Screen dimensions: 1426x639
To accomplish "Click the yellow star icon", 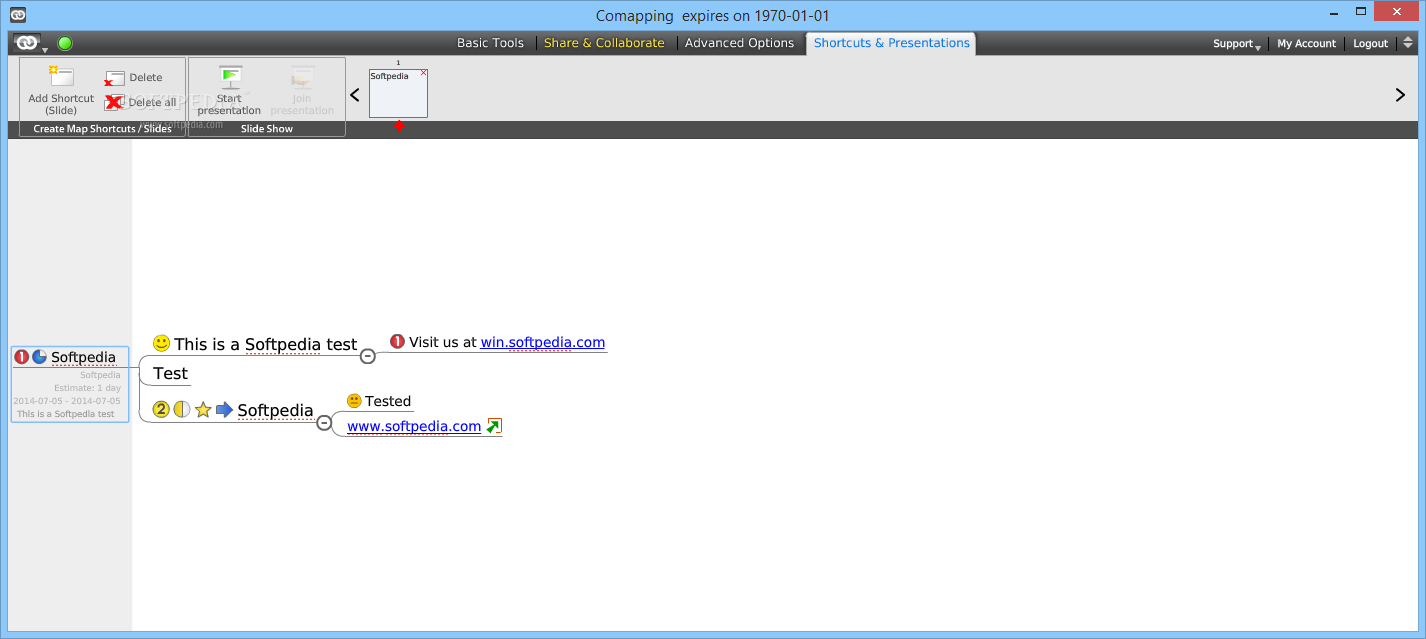I will point(203,409).
